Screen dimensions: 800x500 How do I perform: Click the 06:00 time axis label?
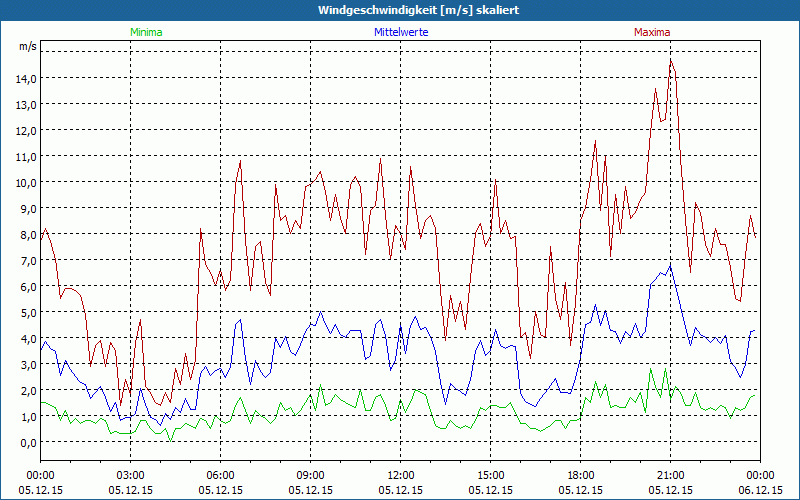(221, 474)
